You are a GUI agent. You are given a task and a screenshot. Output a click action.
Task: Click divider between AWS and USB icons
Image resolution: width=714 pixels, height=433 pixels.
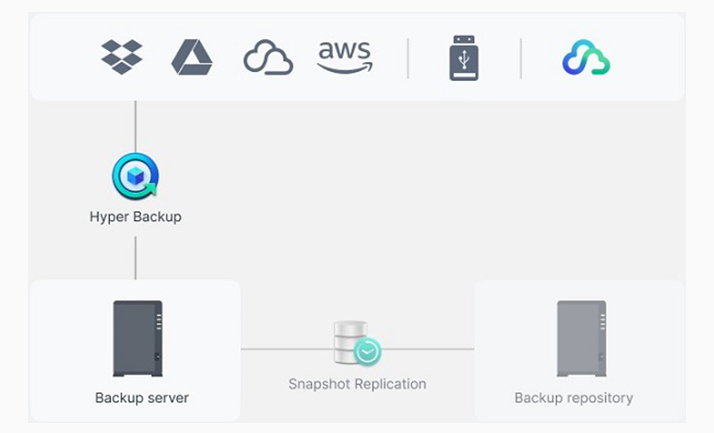(408, 58)
